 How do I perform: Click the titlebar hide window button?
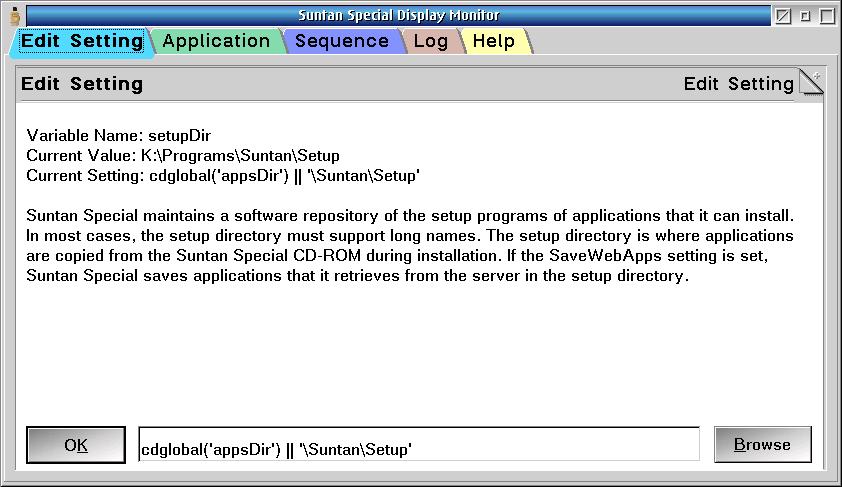(783, 16)
